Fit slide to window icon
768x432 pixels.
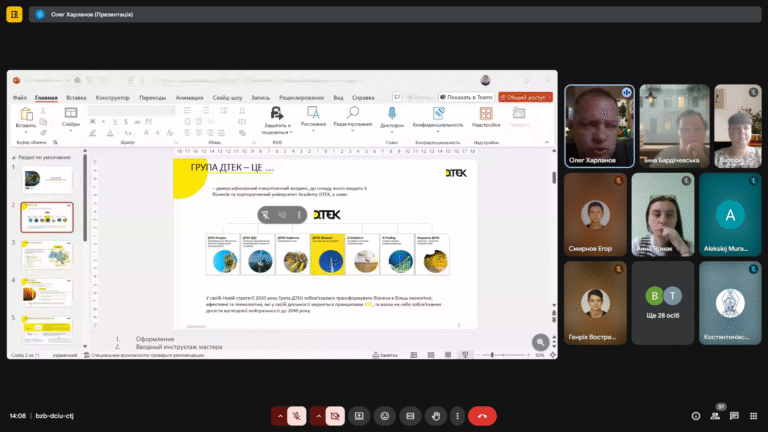[x=552, y=355]
